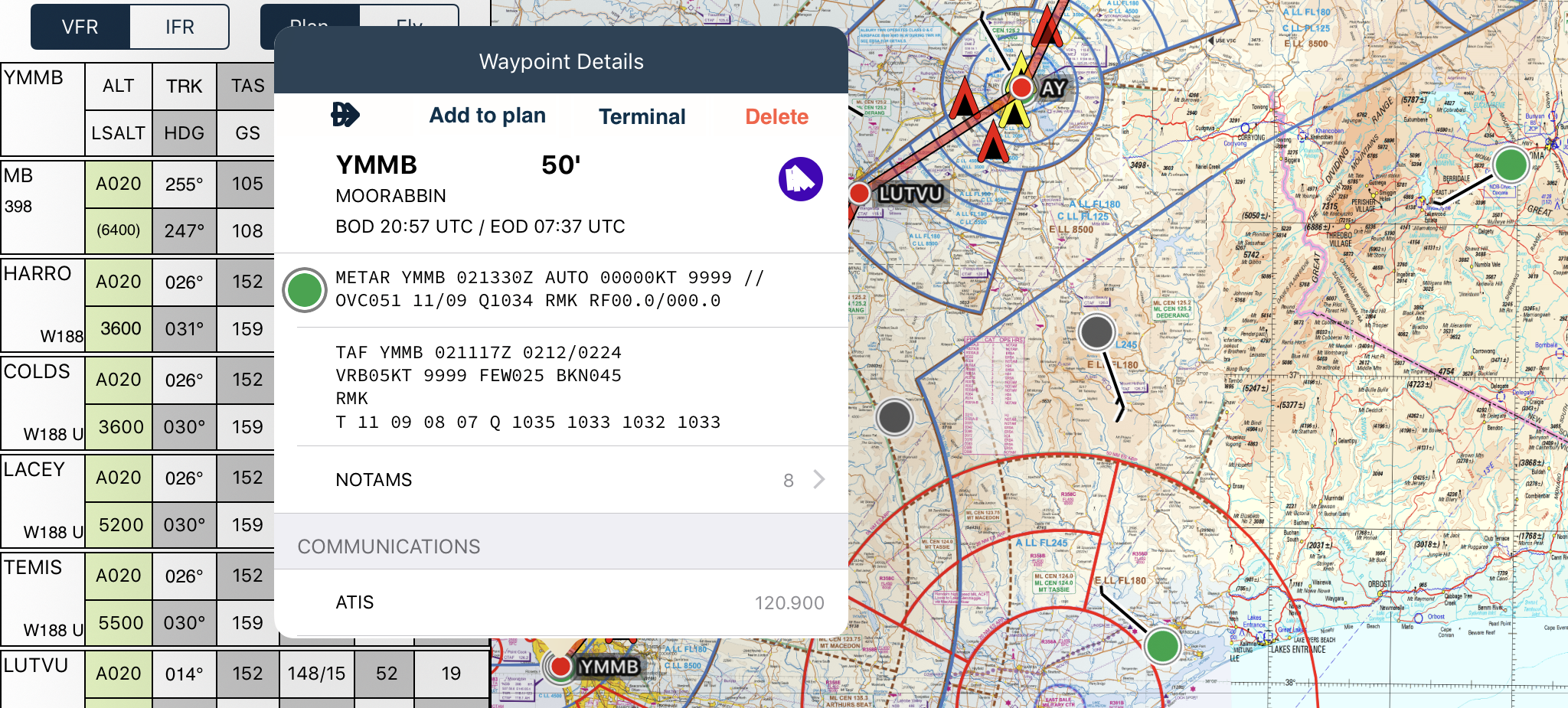Viewport: 1568px width, 708px height.
Task: Select the YMMB header cell in plan table
Action: [42, 109]
